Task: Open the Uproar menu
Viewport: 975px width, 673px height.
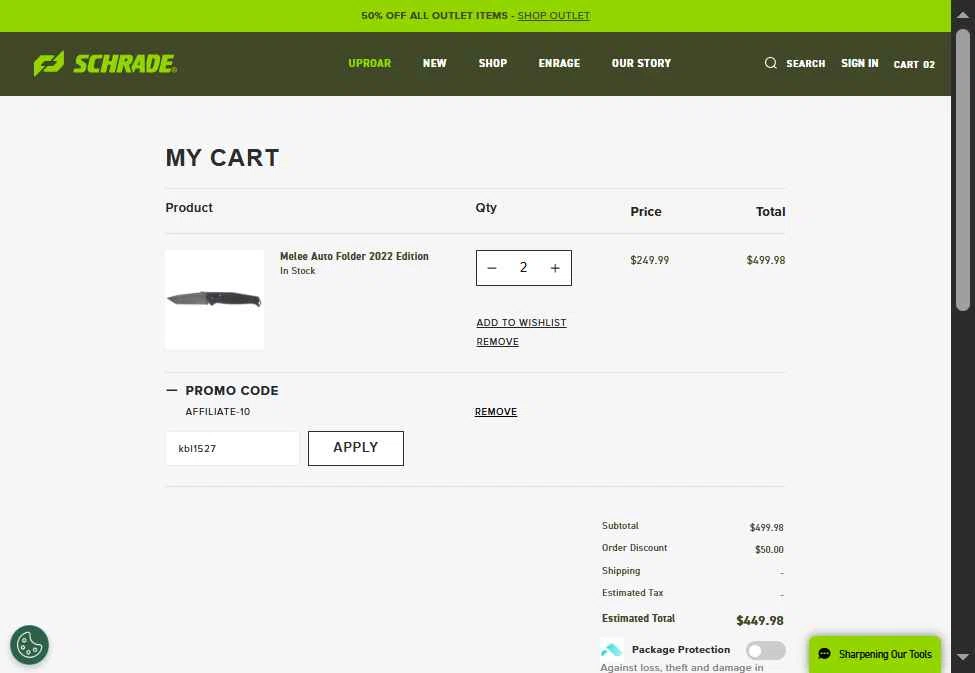Action: [x=369, y=63]
